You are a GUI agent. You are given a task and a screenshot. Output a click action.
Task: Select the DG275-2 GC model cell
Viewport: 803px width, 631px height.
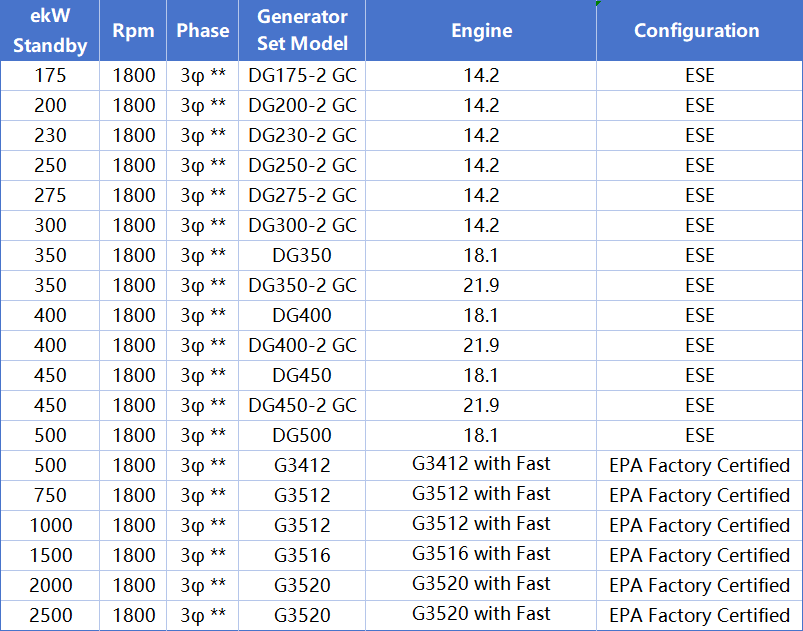point(302,196)
